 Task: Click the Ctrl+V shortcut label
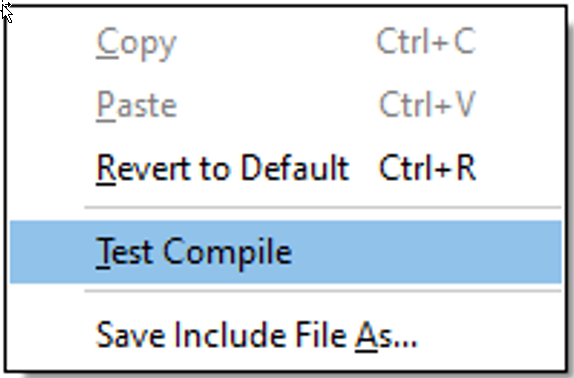427,105
